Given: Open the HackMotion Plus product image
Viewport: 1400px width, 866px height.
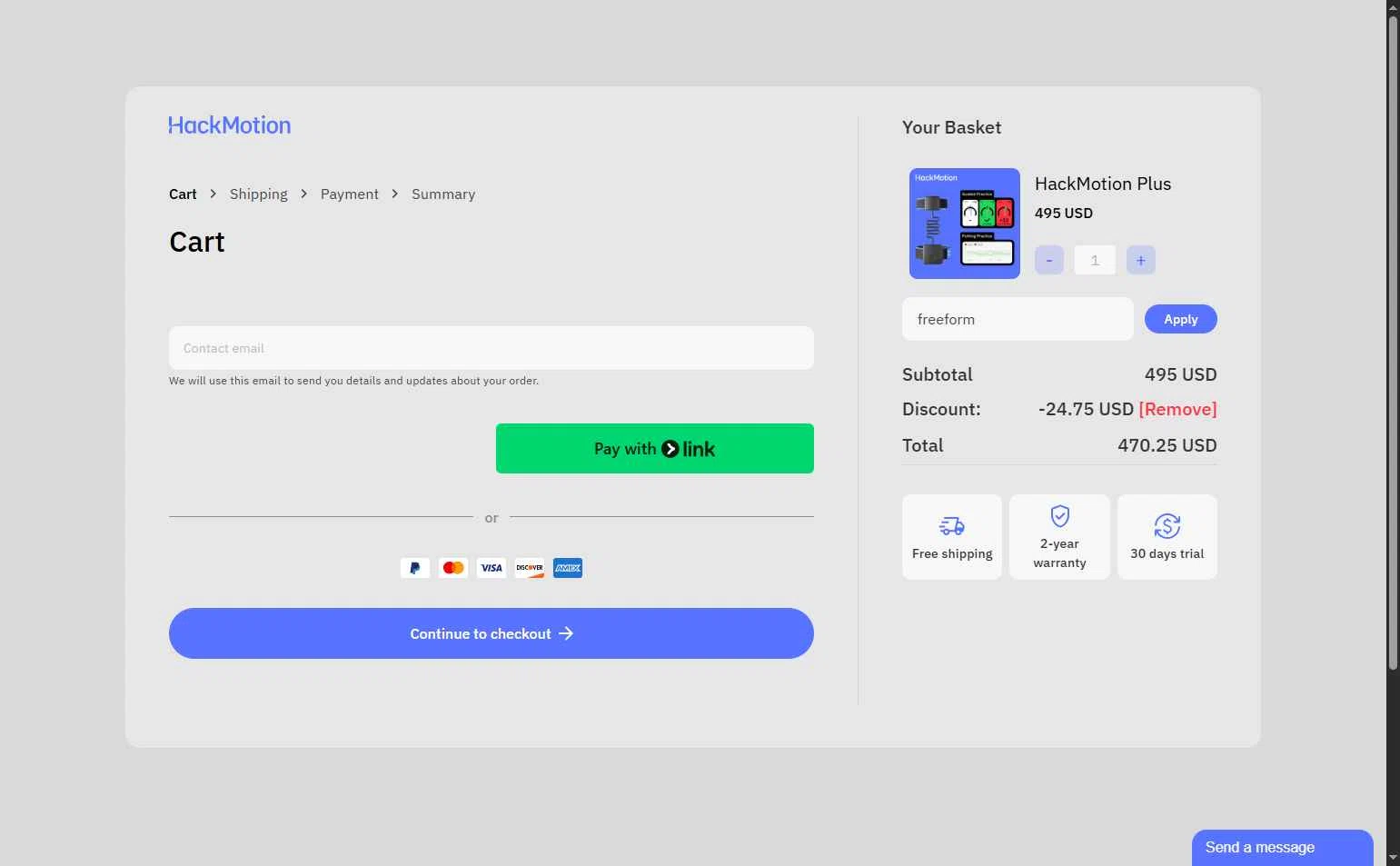Looking at the screenshot, I should point(965,224).
